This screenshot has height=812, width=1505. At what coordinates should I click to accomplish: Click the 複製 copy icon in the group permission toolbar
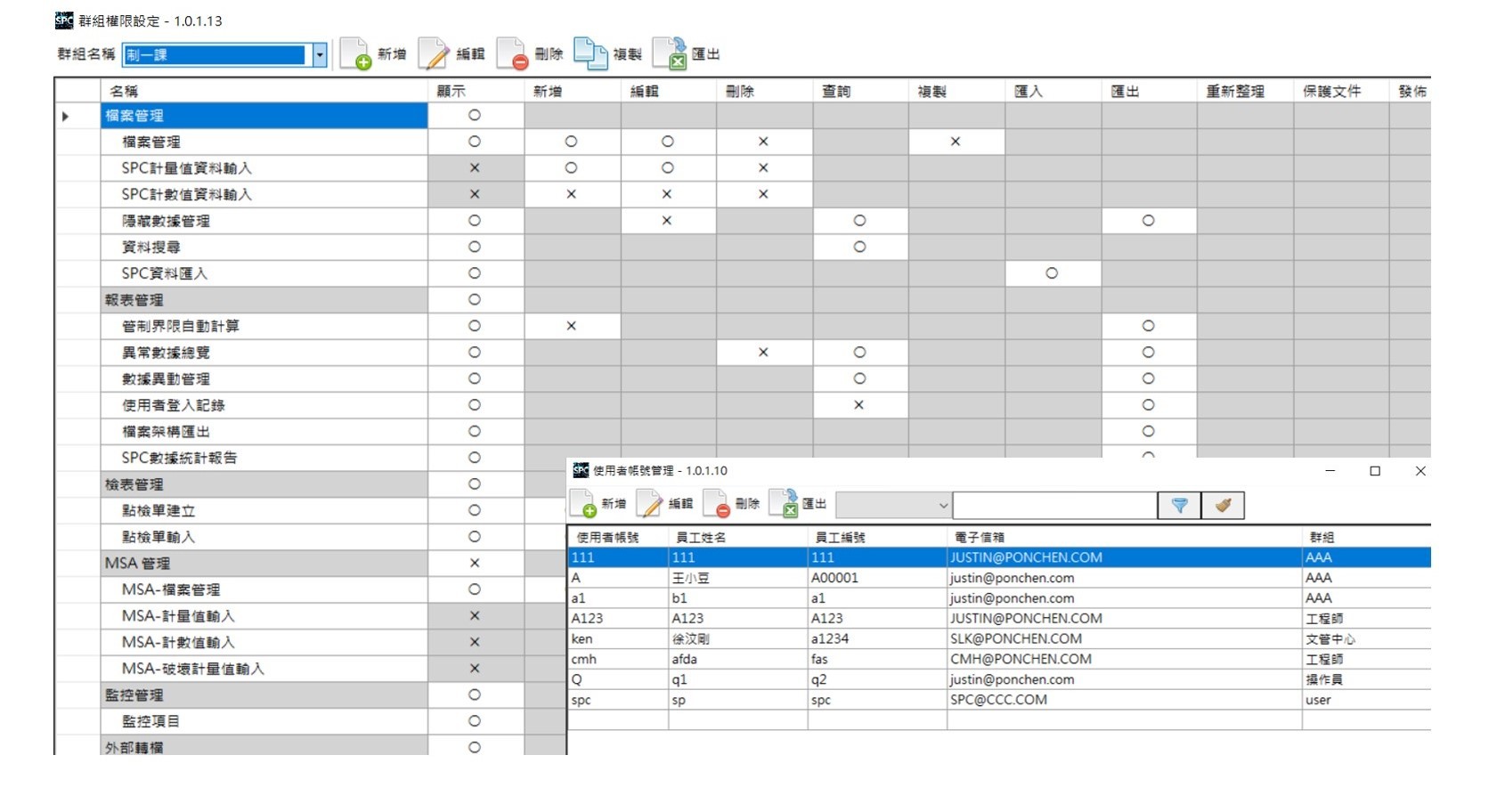pos(590,54)
